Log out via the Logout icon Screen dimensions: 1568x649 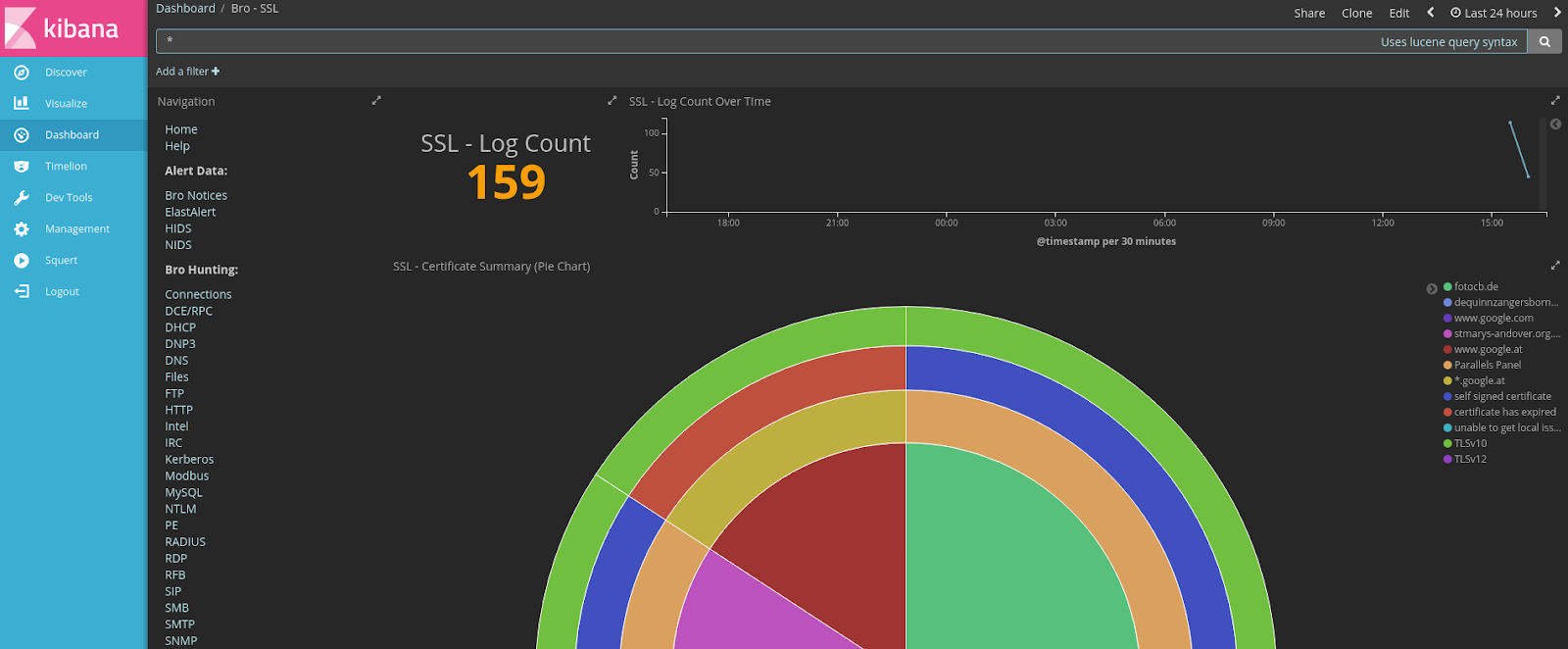(22, 292)
